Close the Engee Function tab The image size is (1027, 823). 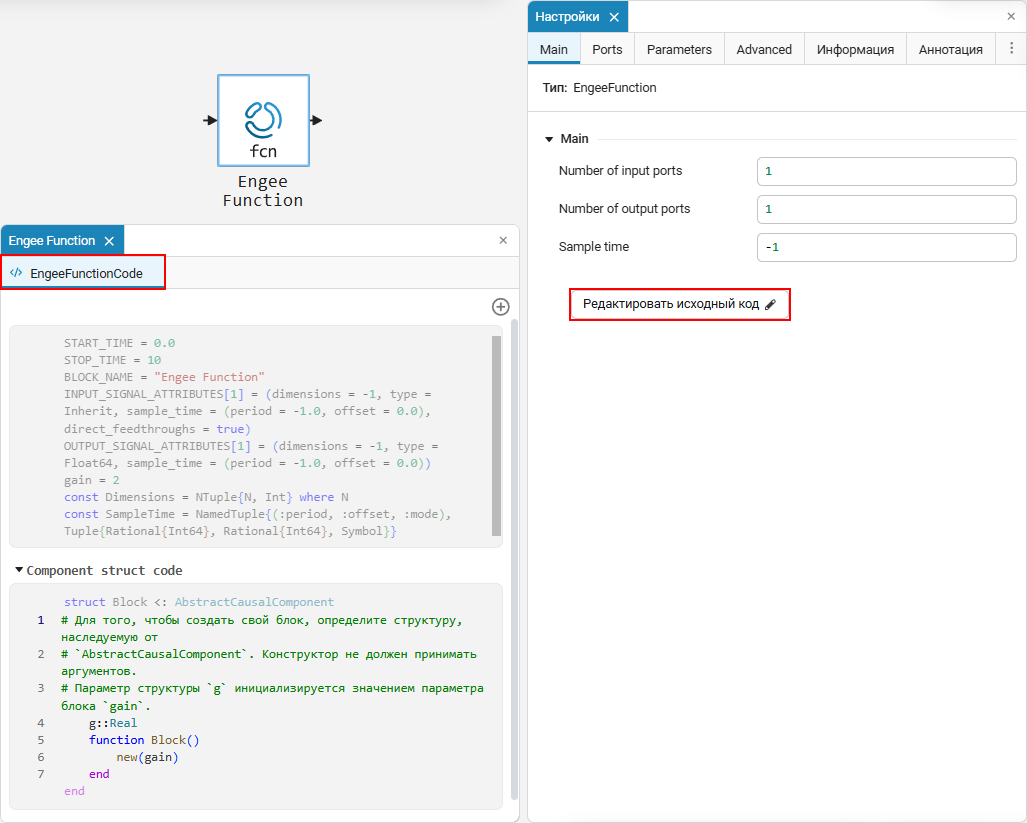pyautogui.click(x=109, y=241)
